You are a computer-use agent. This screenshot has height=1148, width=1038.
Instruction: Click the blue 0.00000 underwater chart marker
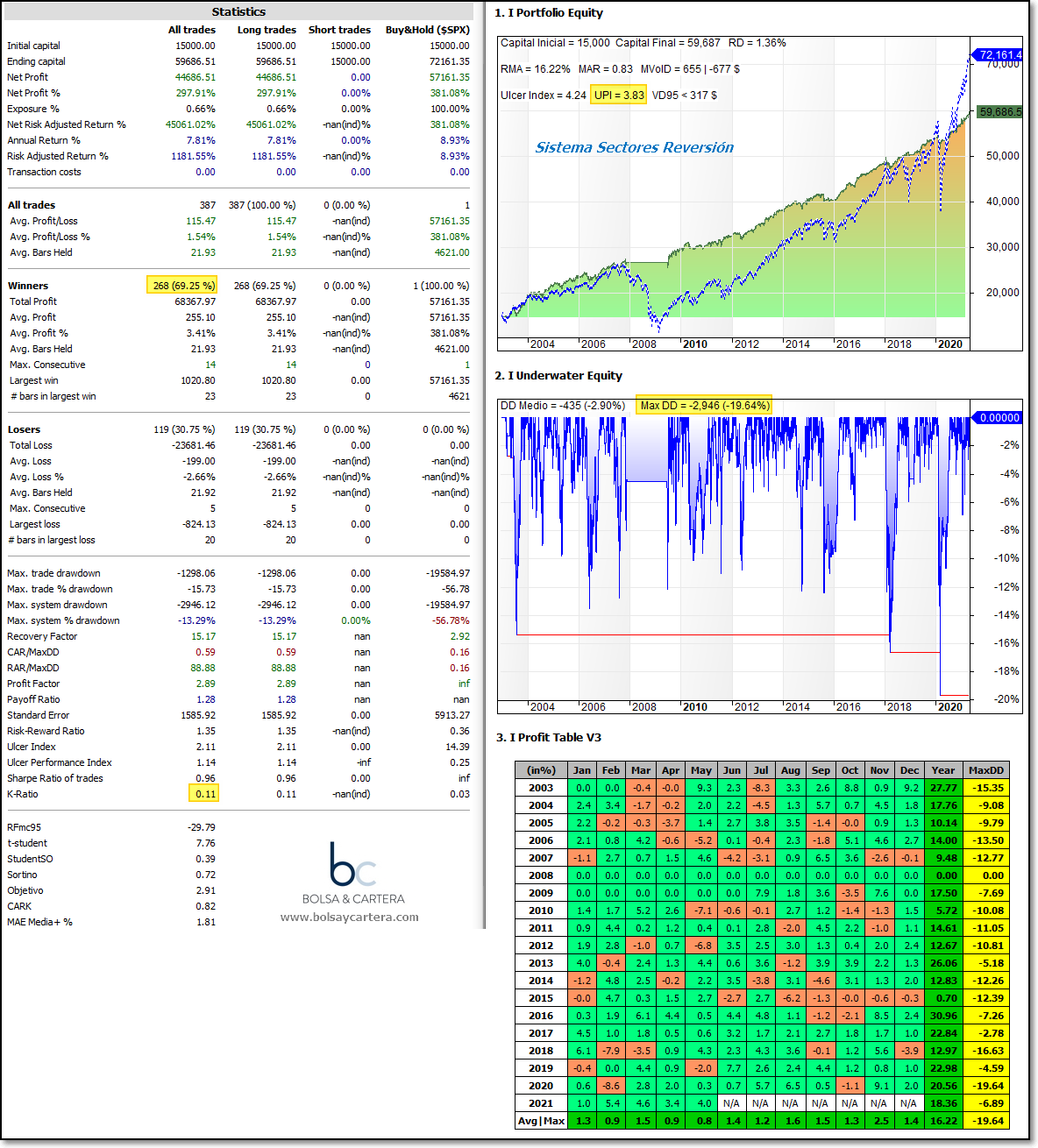click(x=999, y=418)
